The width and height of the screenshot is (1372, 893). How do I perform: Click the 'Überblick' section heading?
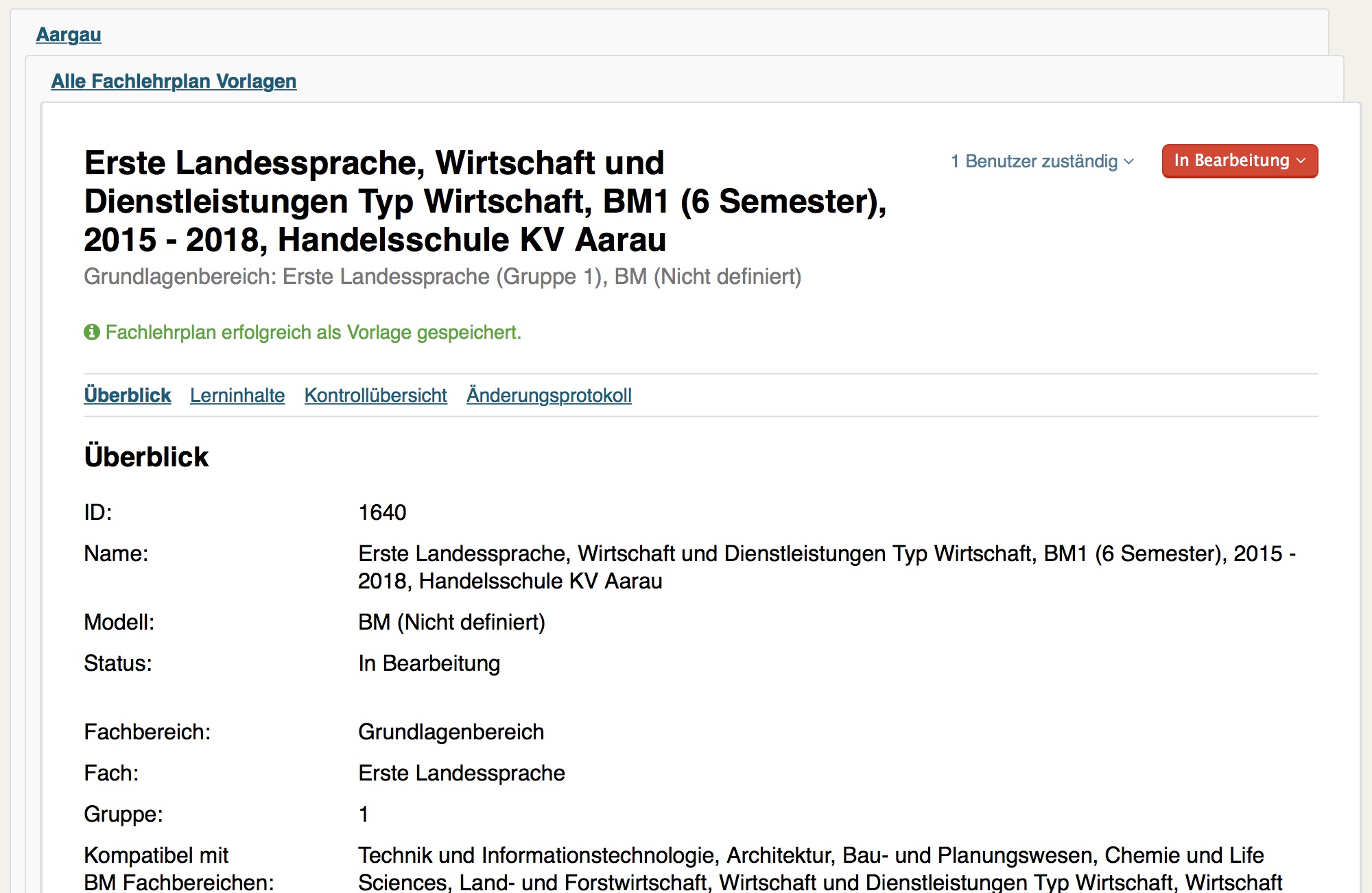click(146, 457)
